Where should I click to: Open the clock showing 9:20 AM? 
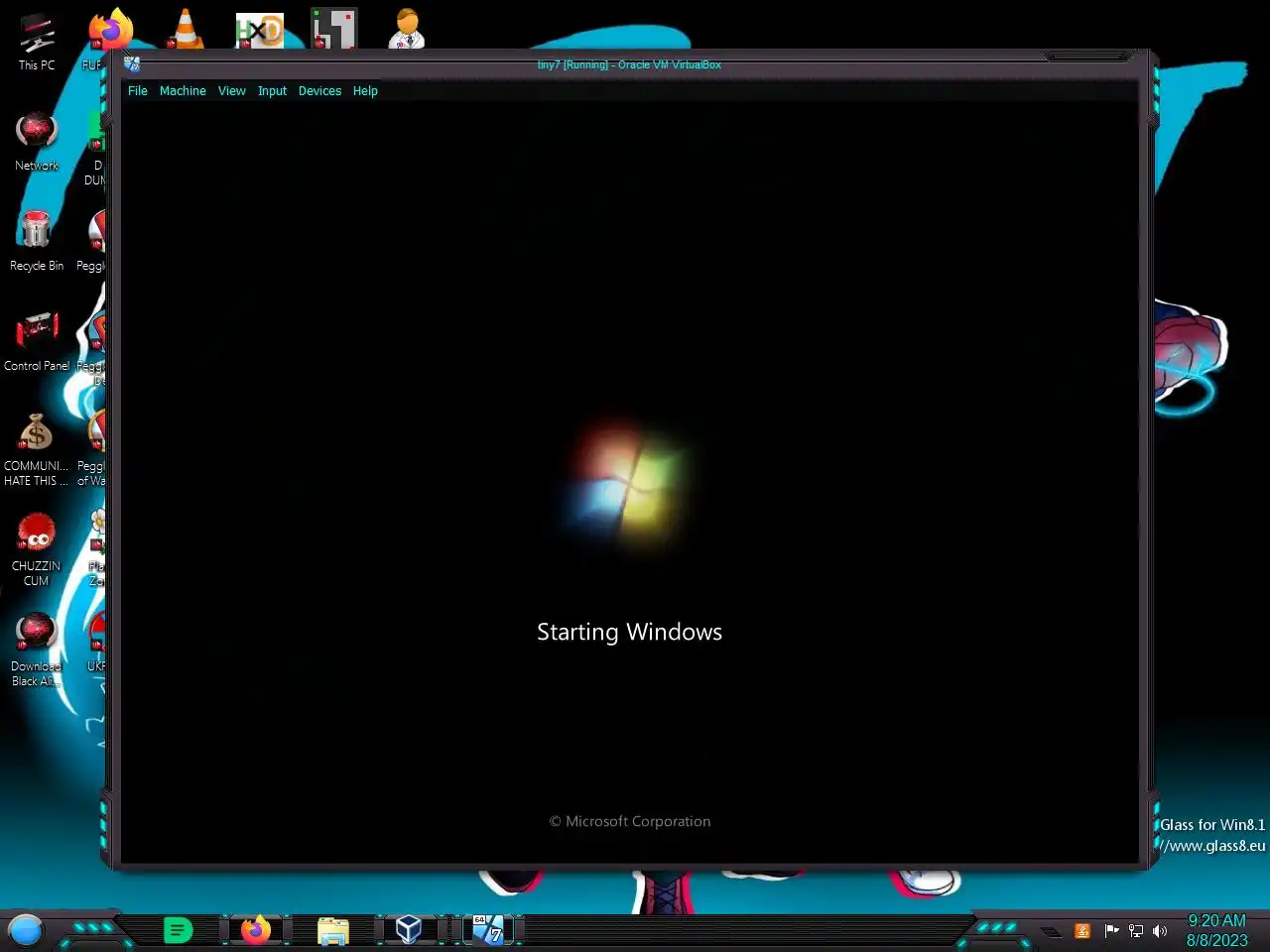pyautogui.click(x=1216, y=930)
